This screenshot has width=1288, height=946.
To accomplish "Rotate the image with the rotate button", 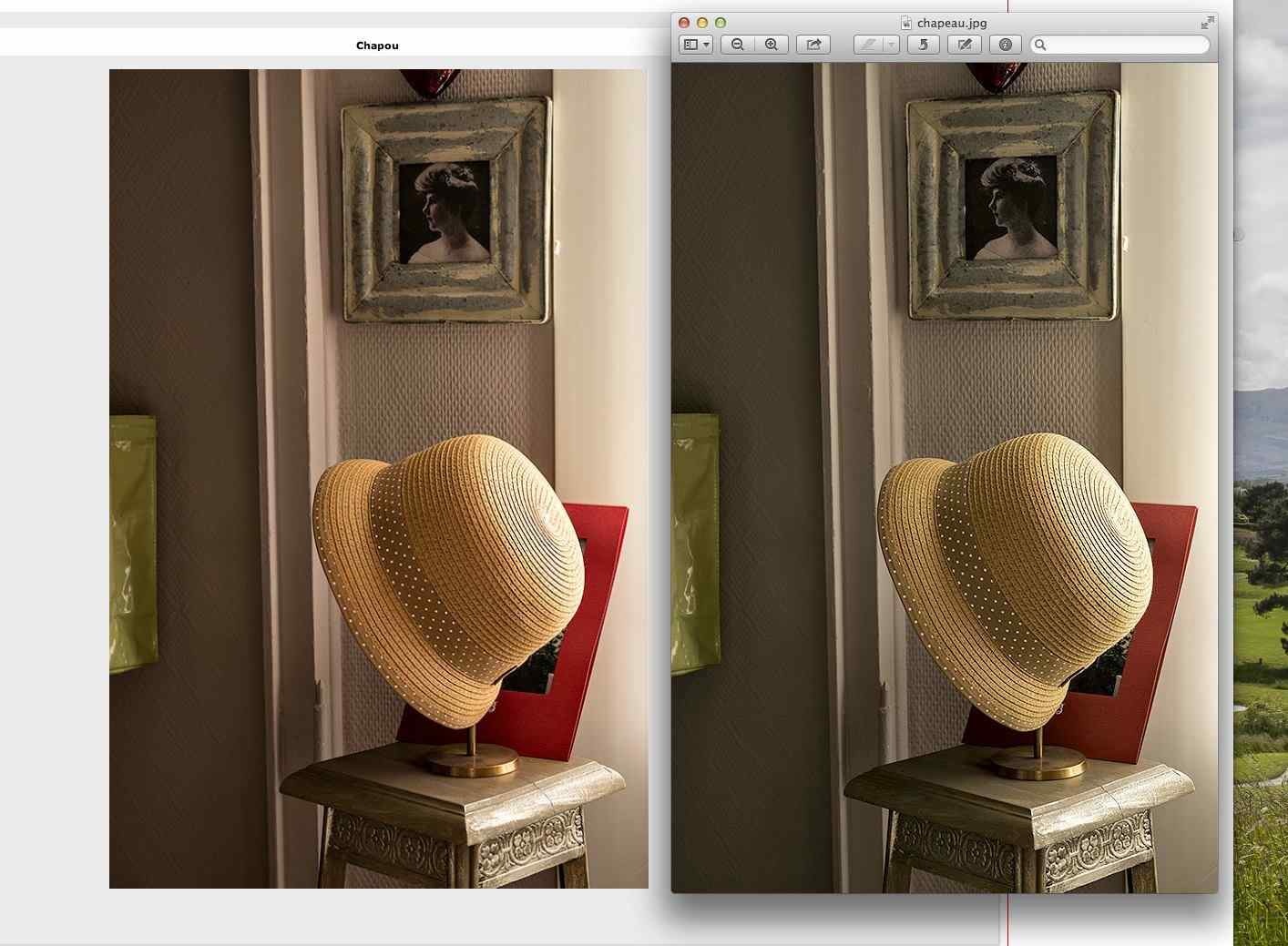I will coord(924,44).
